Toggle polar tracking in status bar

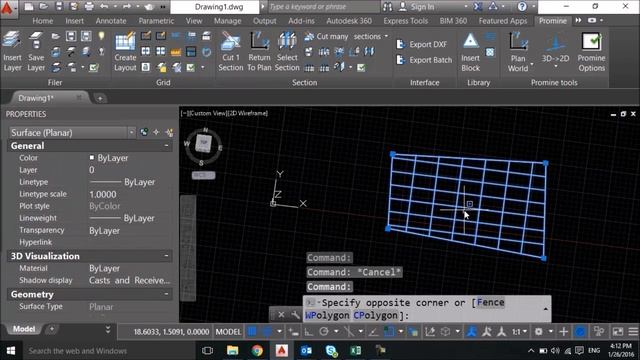[324, 331]
